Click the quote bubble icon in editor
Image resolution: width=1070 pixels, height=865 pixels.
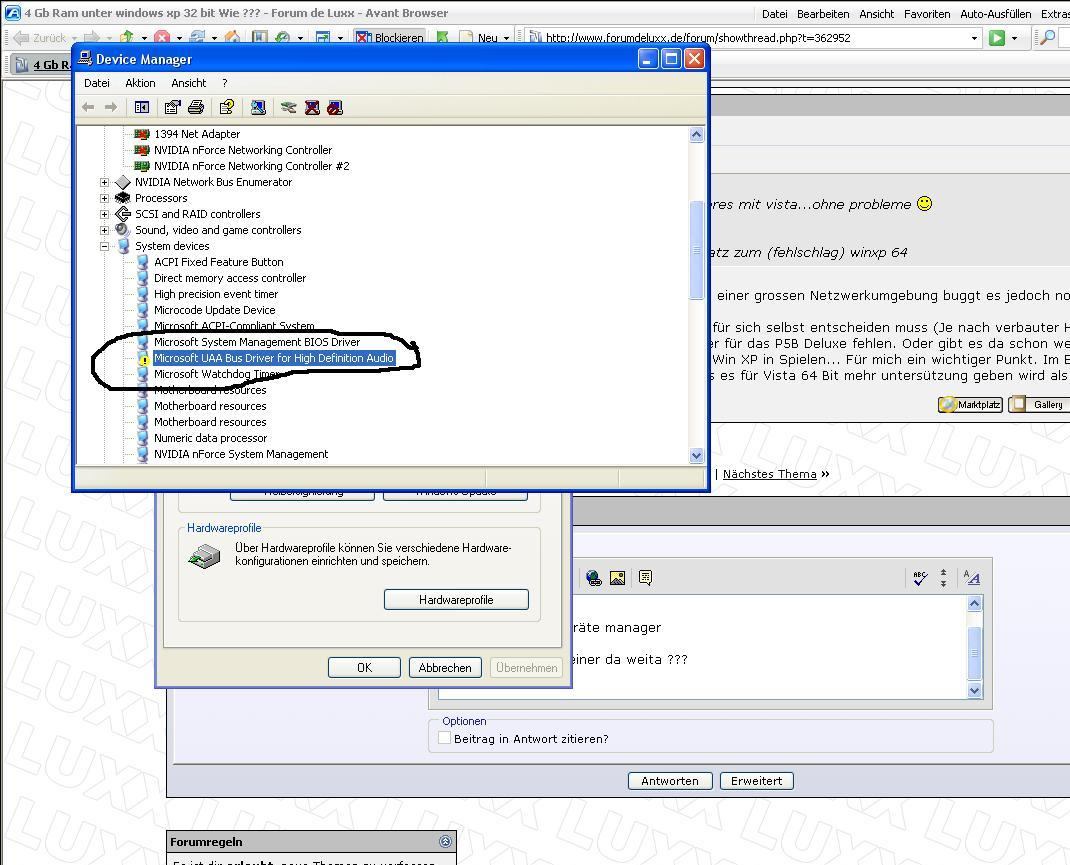[x=645, y=578]
